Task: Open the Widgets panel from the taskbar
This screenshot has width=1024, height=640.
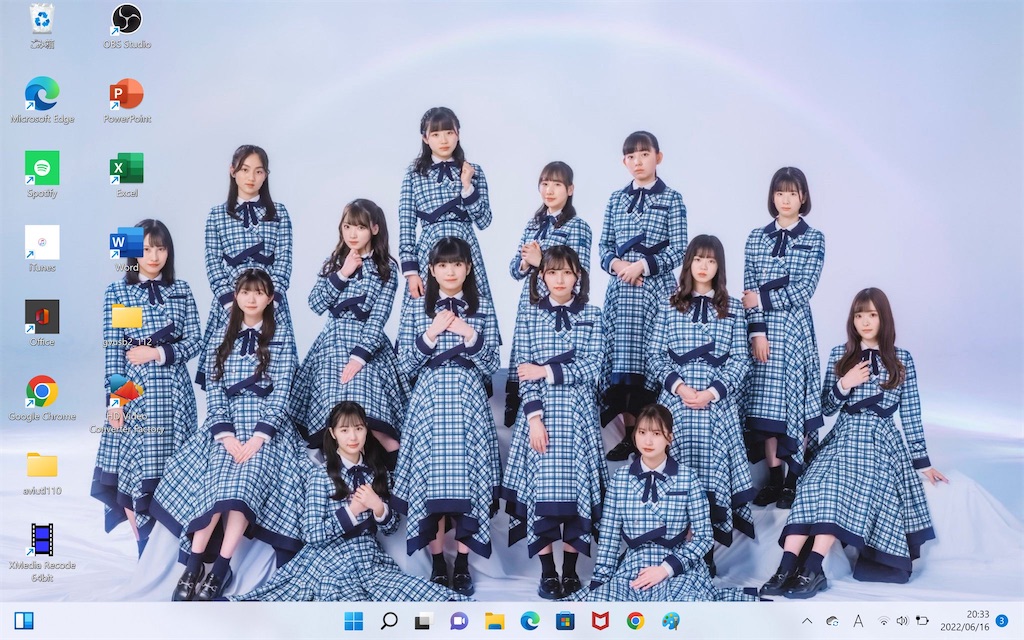Action: coord(24,620)
